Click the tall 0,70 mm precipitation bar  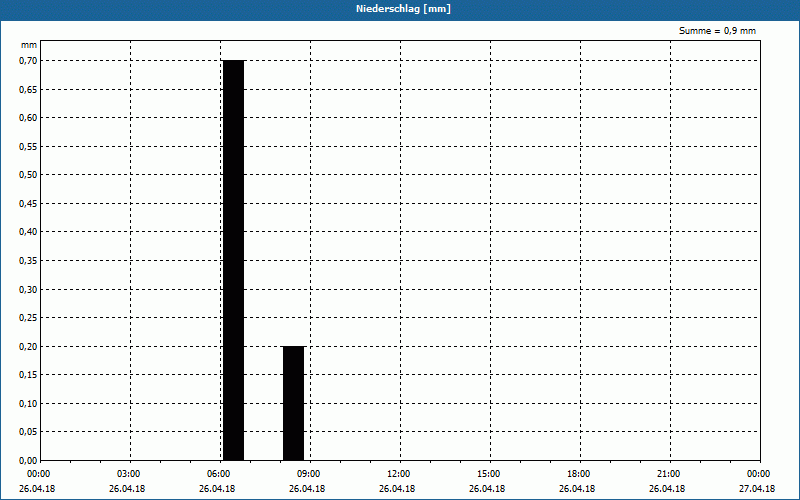pyautogui.click(x=234, y=260)
